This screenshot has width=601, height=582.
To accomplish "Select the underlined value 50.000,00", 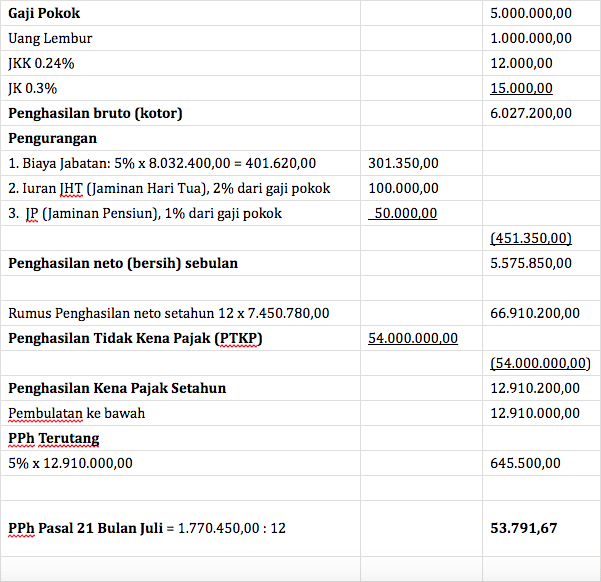I will point(402,213).
